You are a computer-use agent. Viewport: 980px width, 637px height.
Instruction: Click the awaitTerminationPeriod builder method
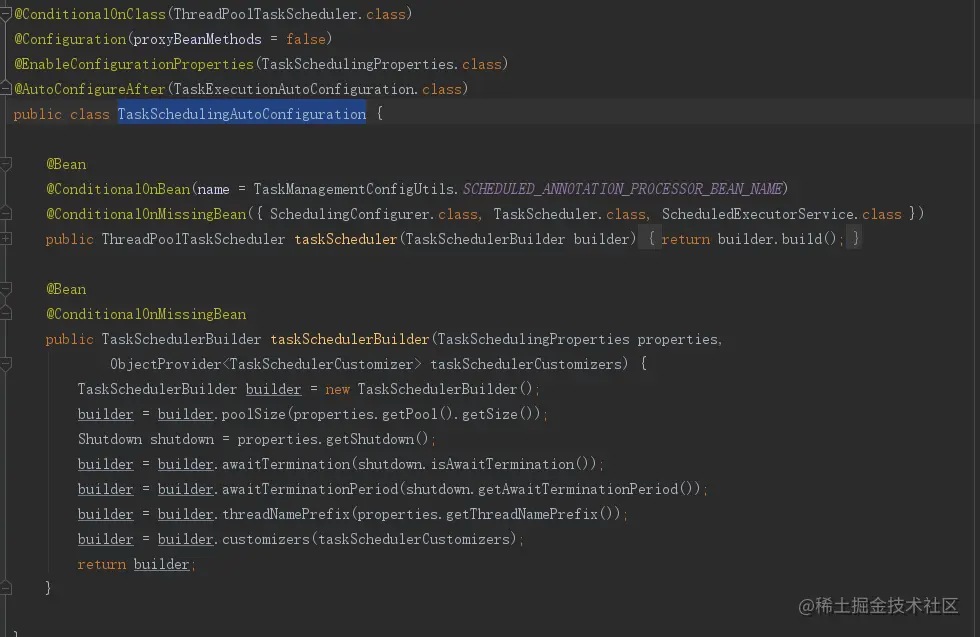[310, 489]
